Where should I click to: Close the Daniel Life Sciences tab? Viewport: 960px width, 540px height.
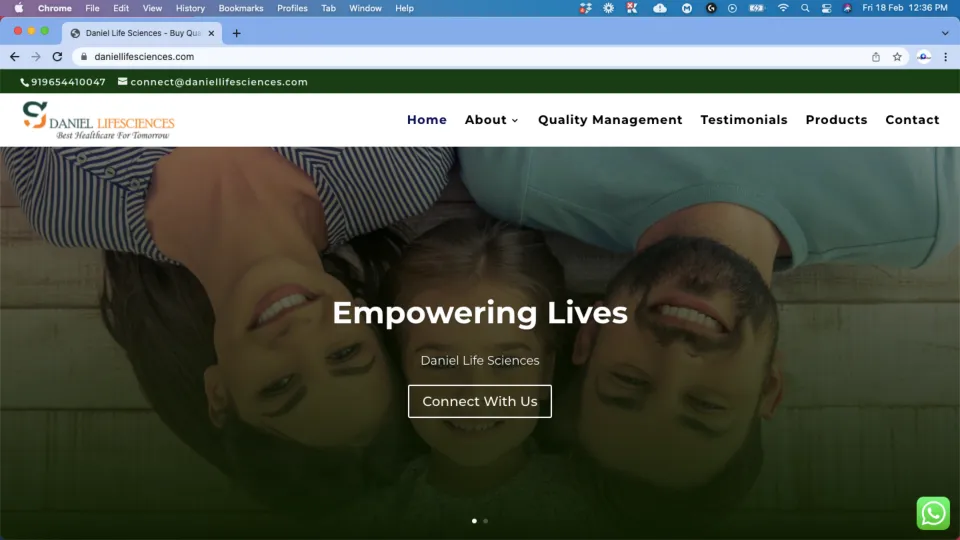point(211,33)
